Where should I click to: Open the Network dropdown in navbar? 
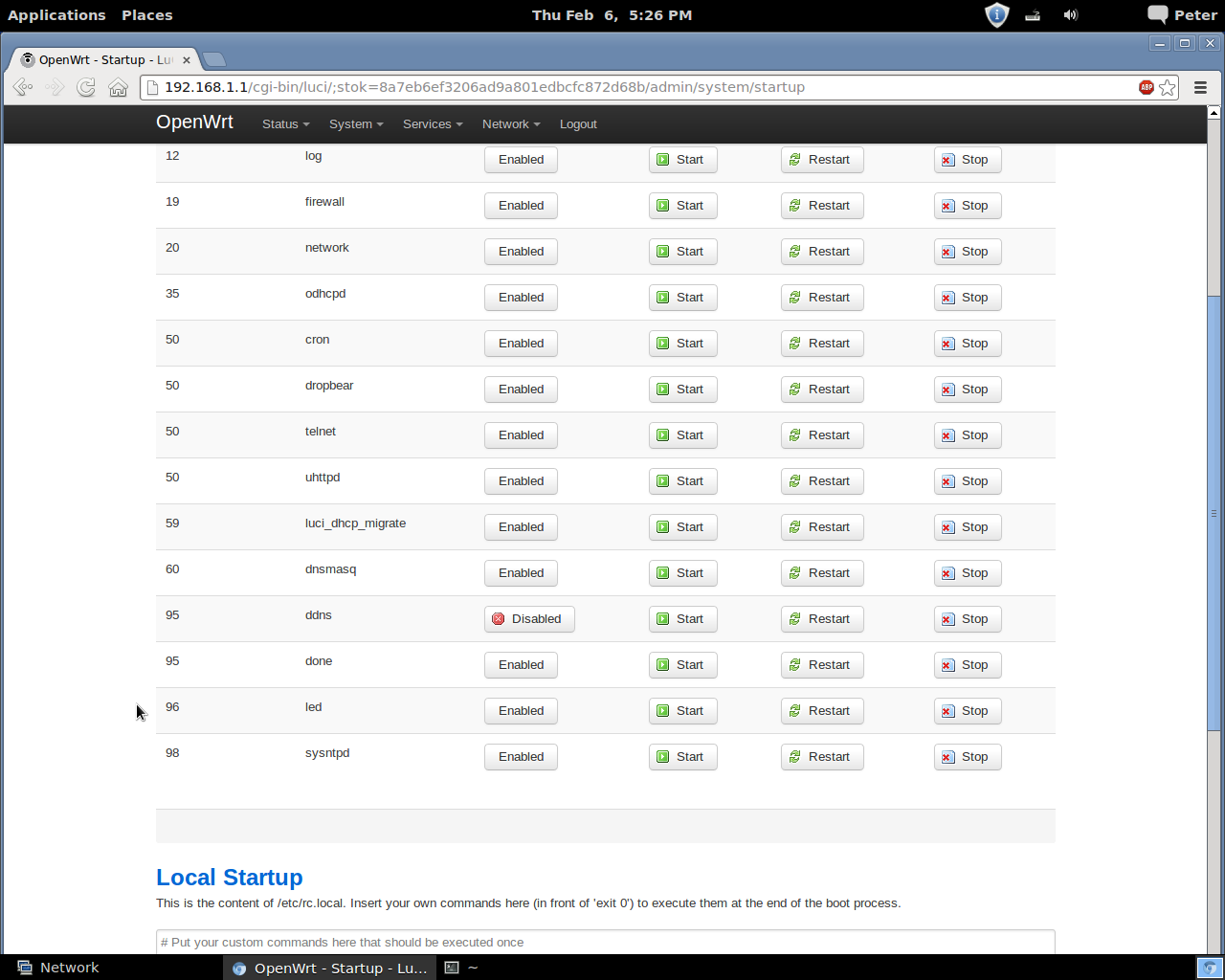[x=510, y=124]
